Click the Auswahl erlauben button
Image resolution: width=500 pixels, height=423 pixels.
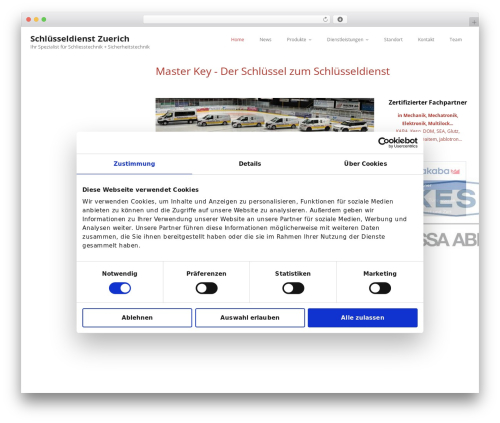pyautogui.click(x=250, y=318)
